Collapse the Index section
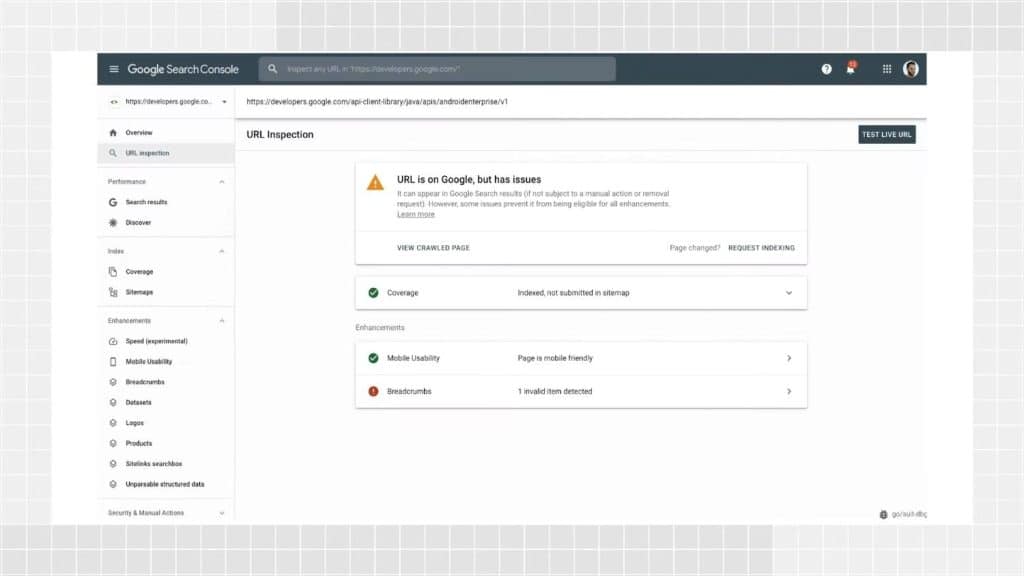Image resolution: width=1024 pixels, height=576 pixels. click(x=221, y=251)
